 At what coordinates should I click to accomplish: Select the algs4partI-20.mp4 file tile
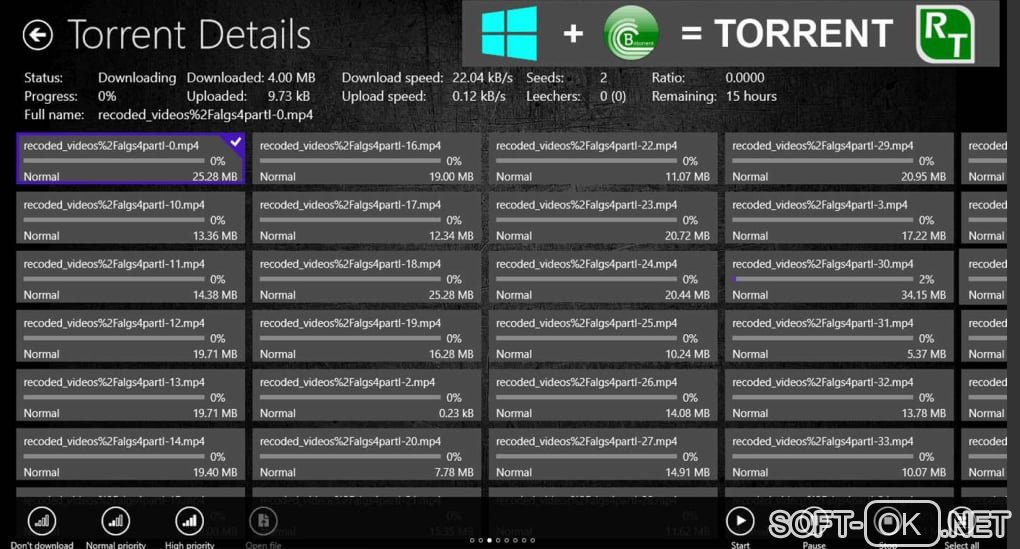(x=367, y=455)
